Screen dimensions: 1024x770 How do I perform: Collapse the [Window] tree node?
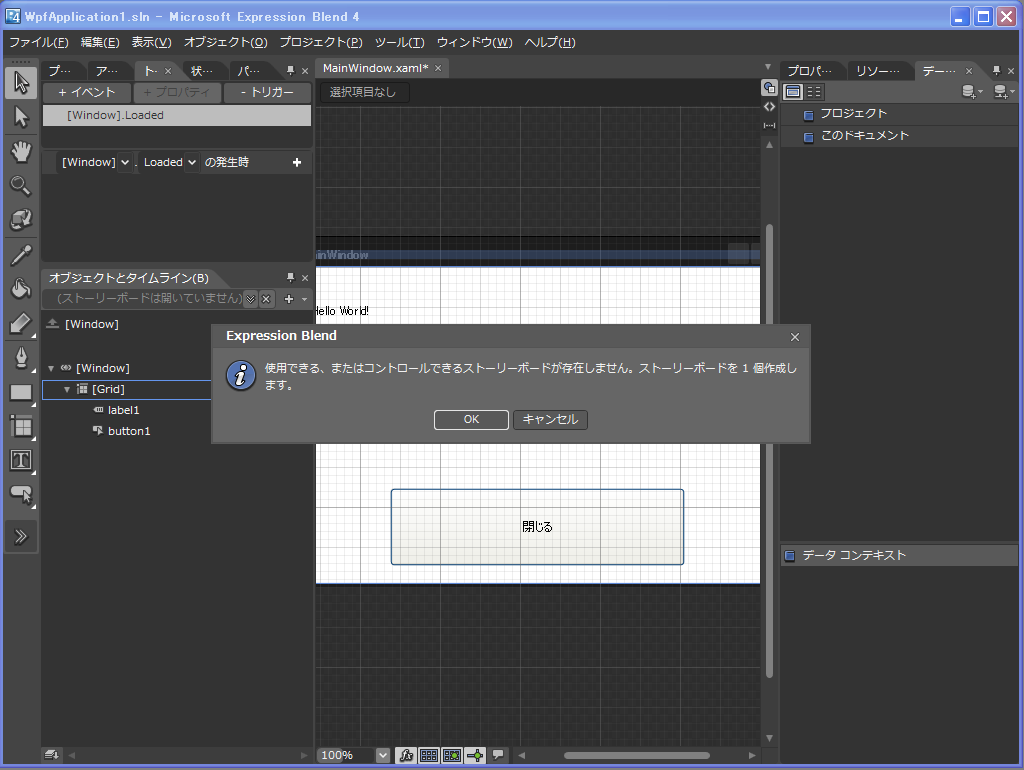coord(51,368)
